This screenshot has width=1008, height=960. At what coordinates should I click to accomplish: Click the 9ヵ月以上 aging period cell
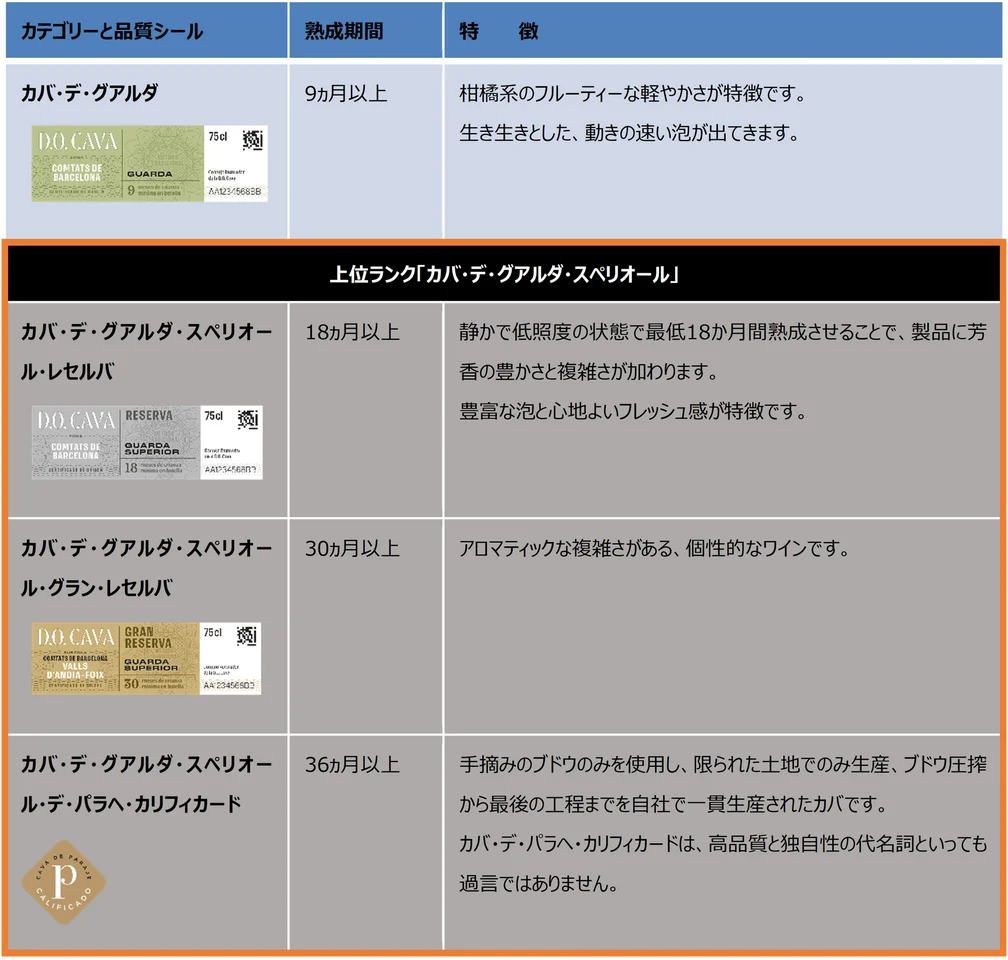[x=346, y=95]
